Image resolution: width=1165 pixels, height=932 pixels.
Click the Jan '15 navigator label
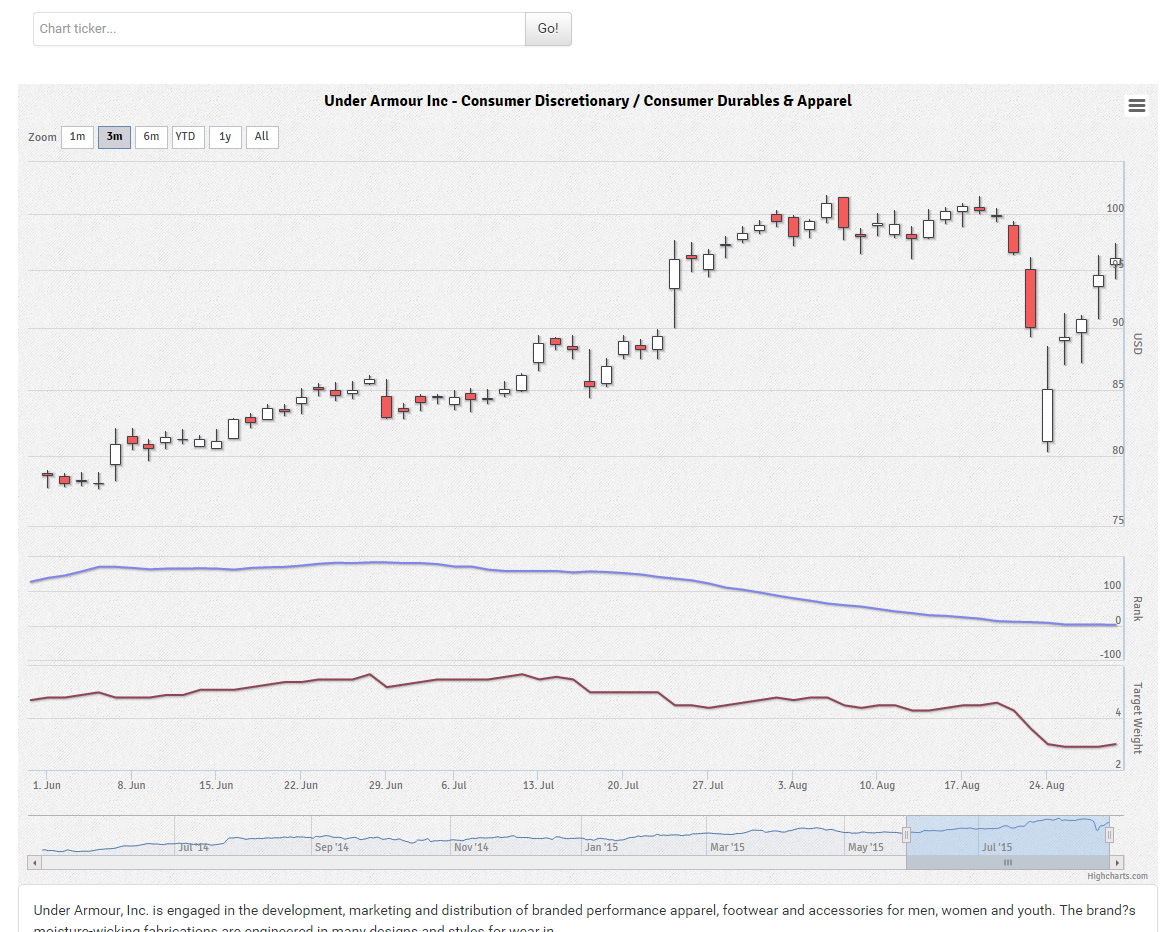(x=601, y=847)
